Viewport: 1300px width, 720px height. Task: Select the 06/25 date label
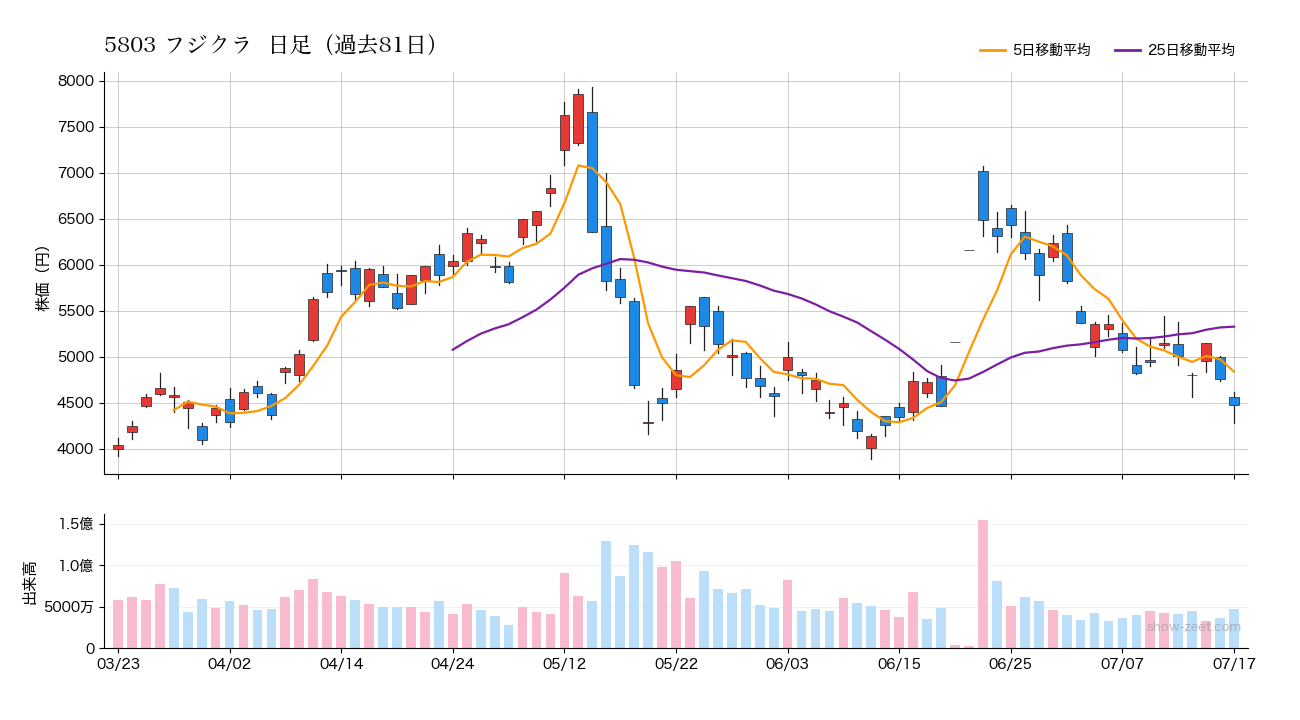[x=1011, y=664]
